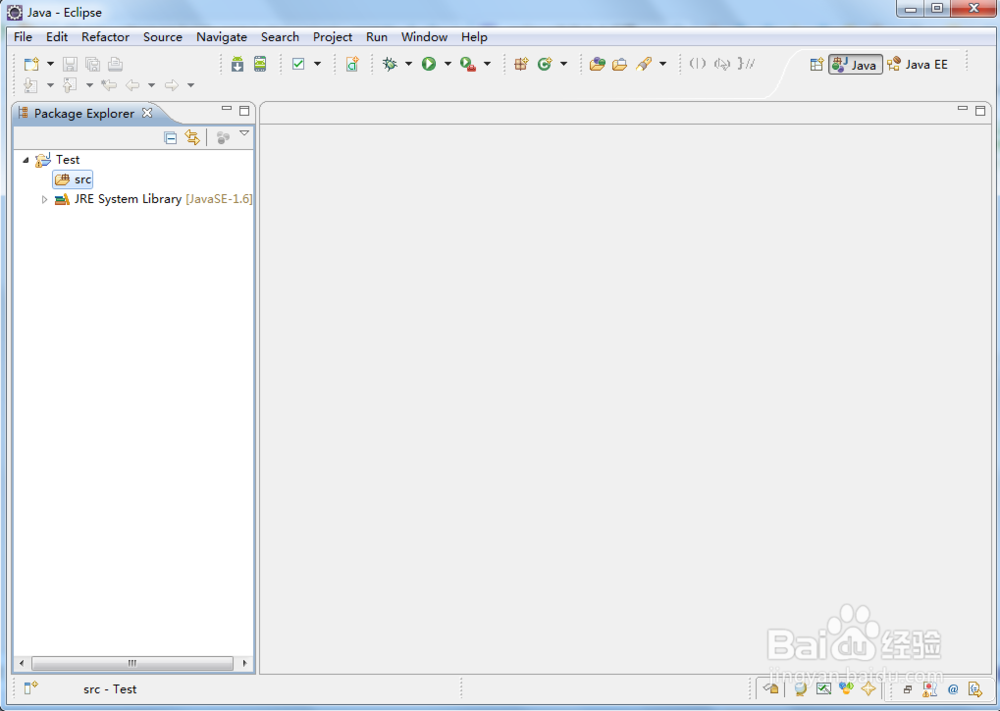The image size is (1000, 711).
Task: Click the Forward navigation arrow
Action: (172, 85)
